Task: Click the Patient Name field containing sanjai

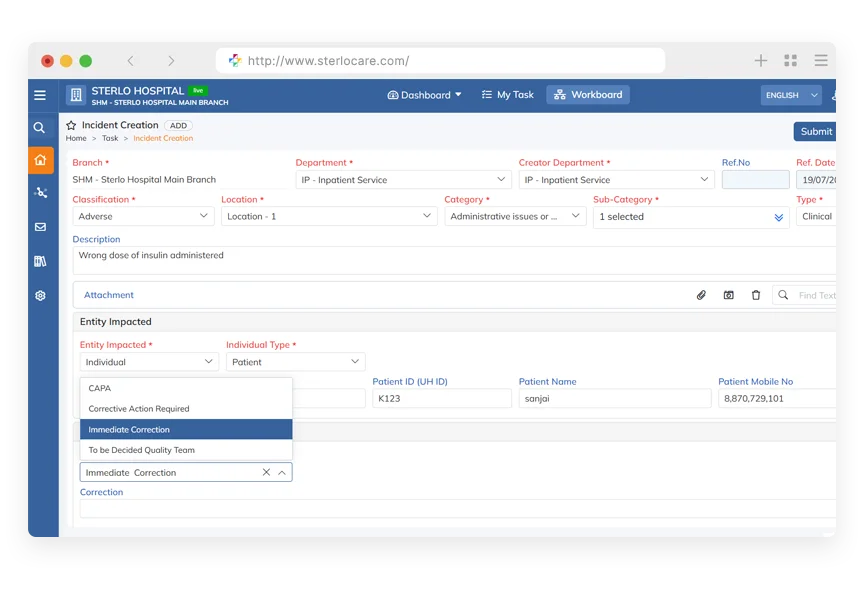Action: (615, 399)
